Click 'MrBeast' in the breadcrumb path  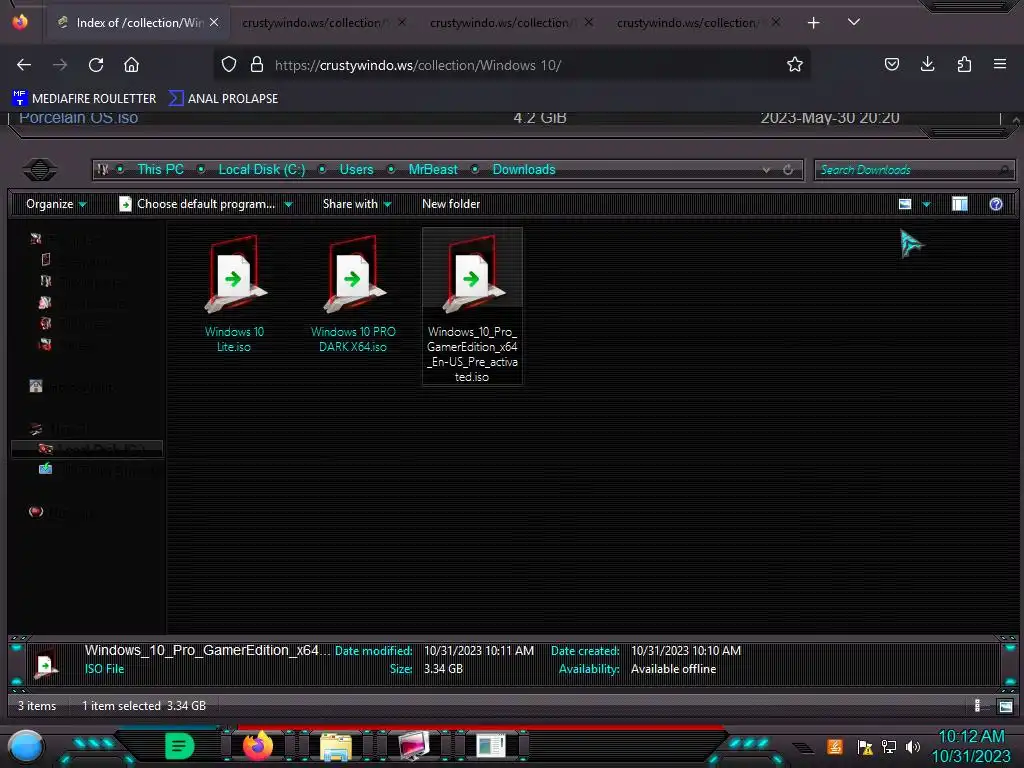pyautogui.click(x=433, y=169)
